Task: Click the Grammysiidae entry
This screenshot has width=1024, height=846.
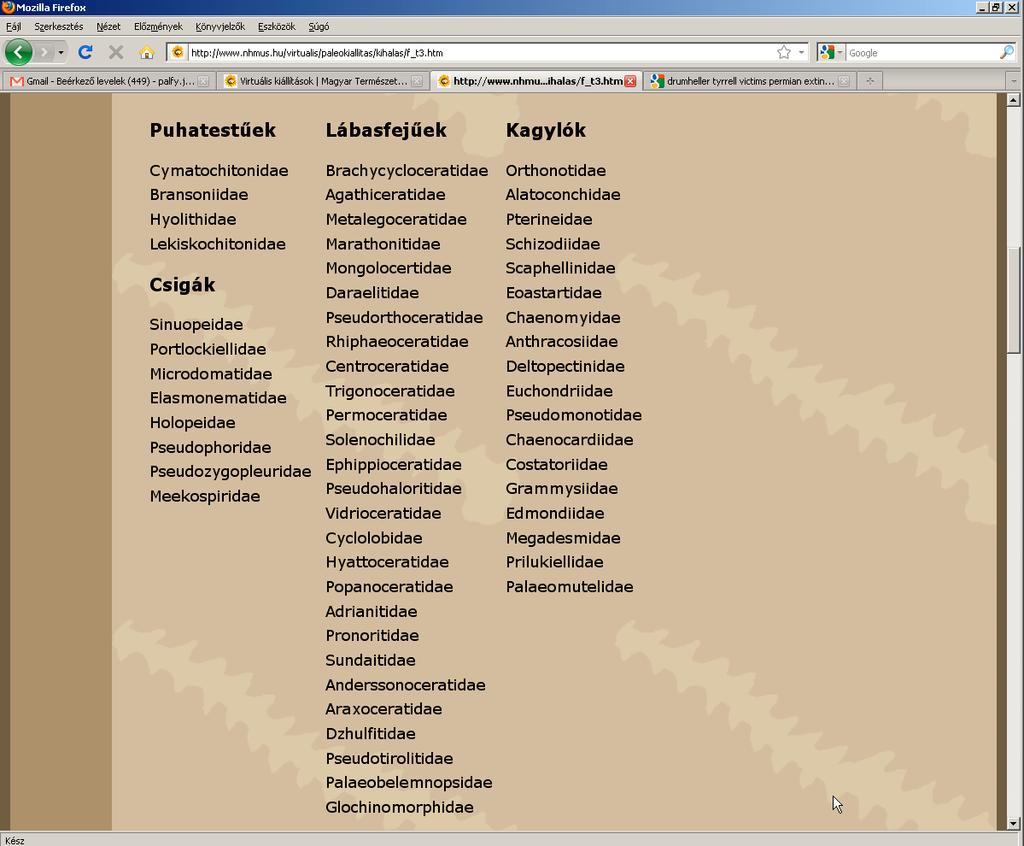Action: click(562, 489)
